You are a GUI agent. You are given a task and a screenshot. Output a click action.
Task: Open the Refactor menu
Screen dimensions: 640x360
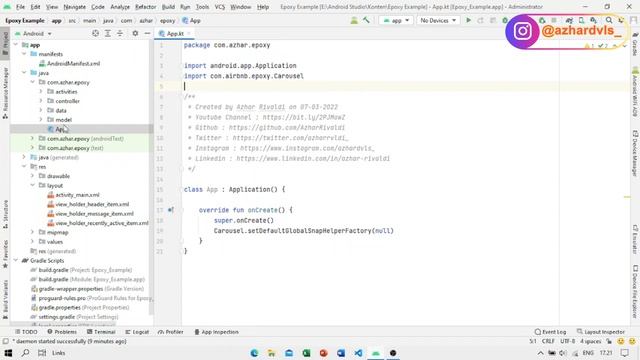145,7
